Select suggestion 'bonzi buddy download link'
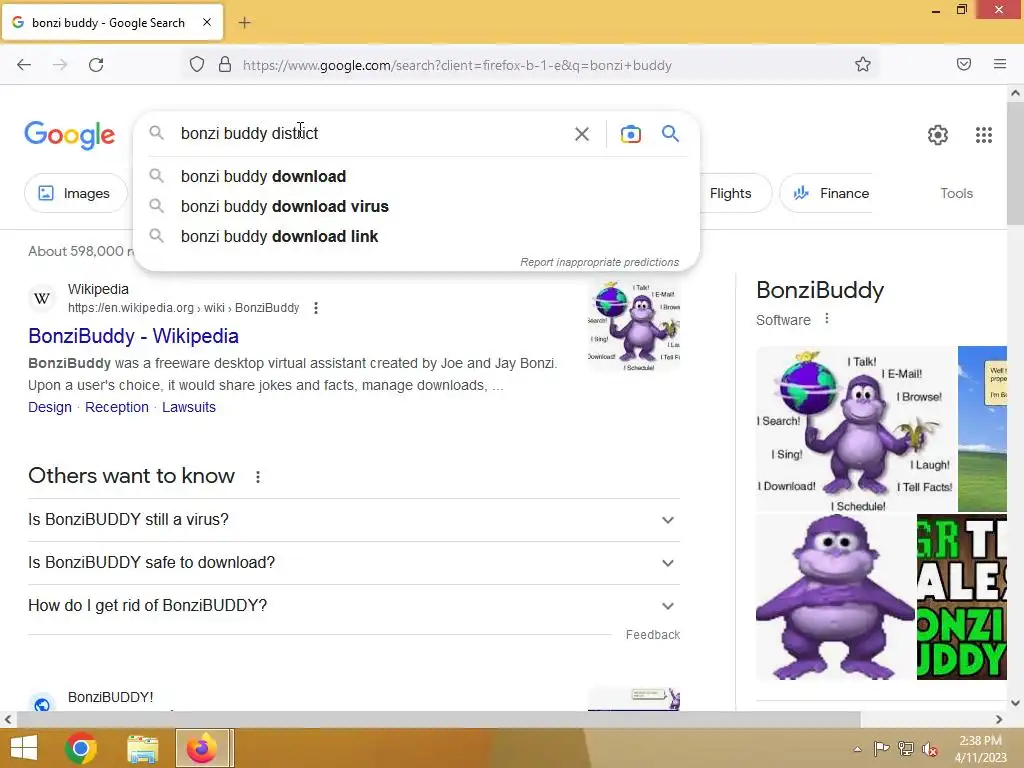This screenshot has width=1024, height=768. [x=417, y=236]
